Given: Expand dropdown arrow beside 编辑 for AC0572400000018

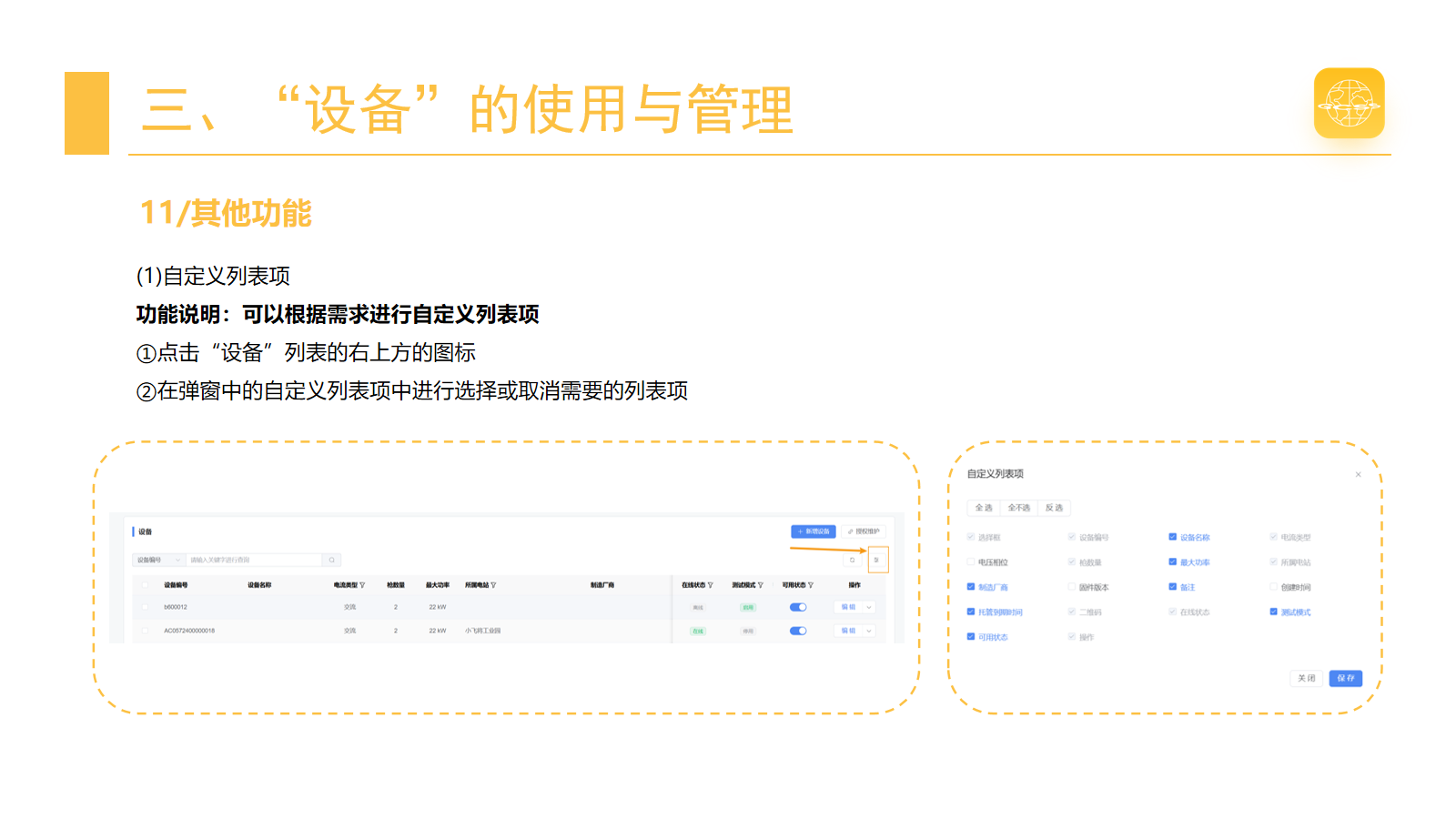Looking at the screenshot, I should click(869, 631).
